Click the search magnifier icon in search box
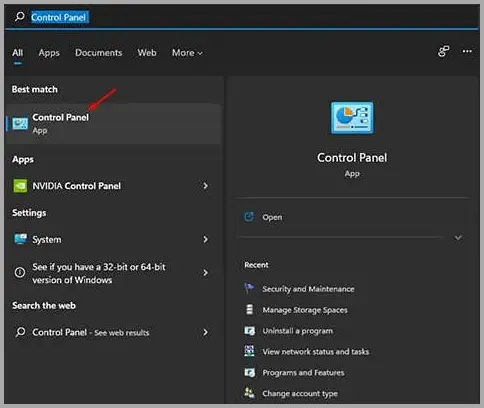484x408 pixels. pyautogui.click(x=20, y=16)
